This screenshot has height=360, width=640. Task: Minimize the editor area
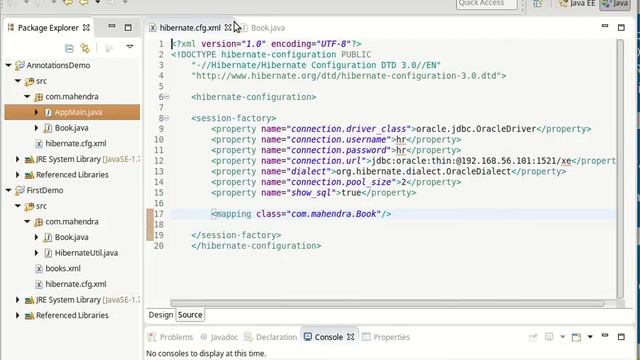click(x=605, y=26)
